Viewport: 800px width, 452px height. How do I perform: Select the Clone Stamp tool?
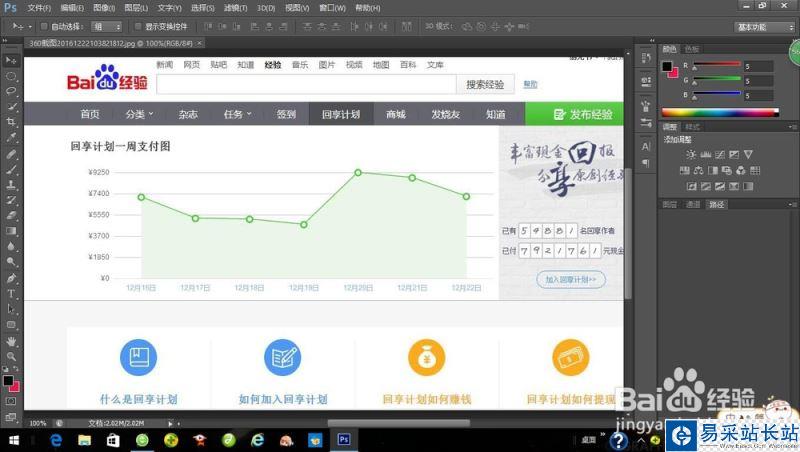point(11,185)
